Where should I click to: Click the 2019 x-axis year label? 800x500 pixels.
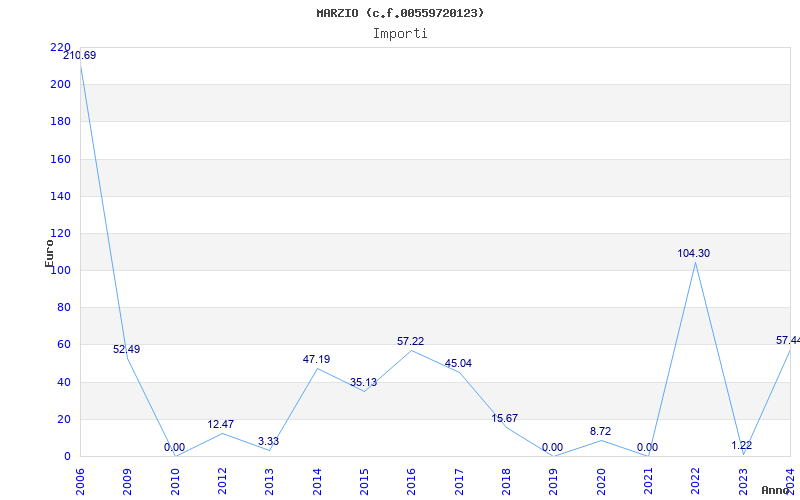pos(554,482)
